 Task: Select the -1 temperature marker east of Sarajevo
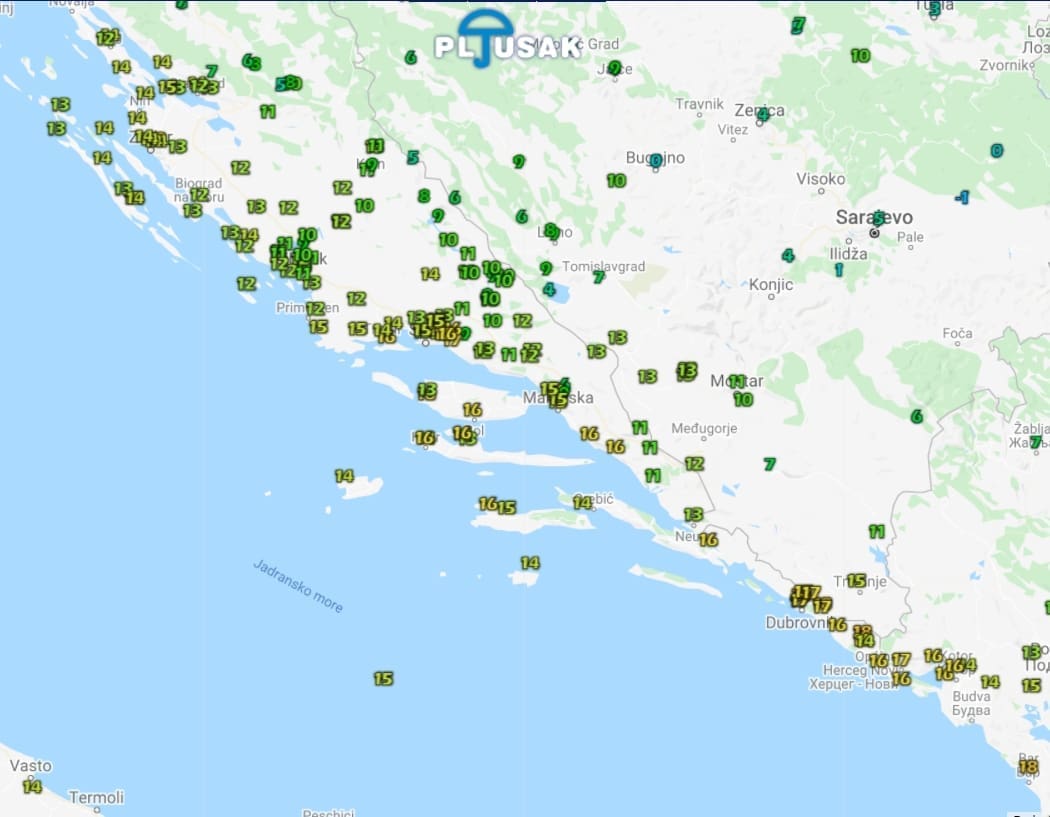(962, 197)
